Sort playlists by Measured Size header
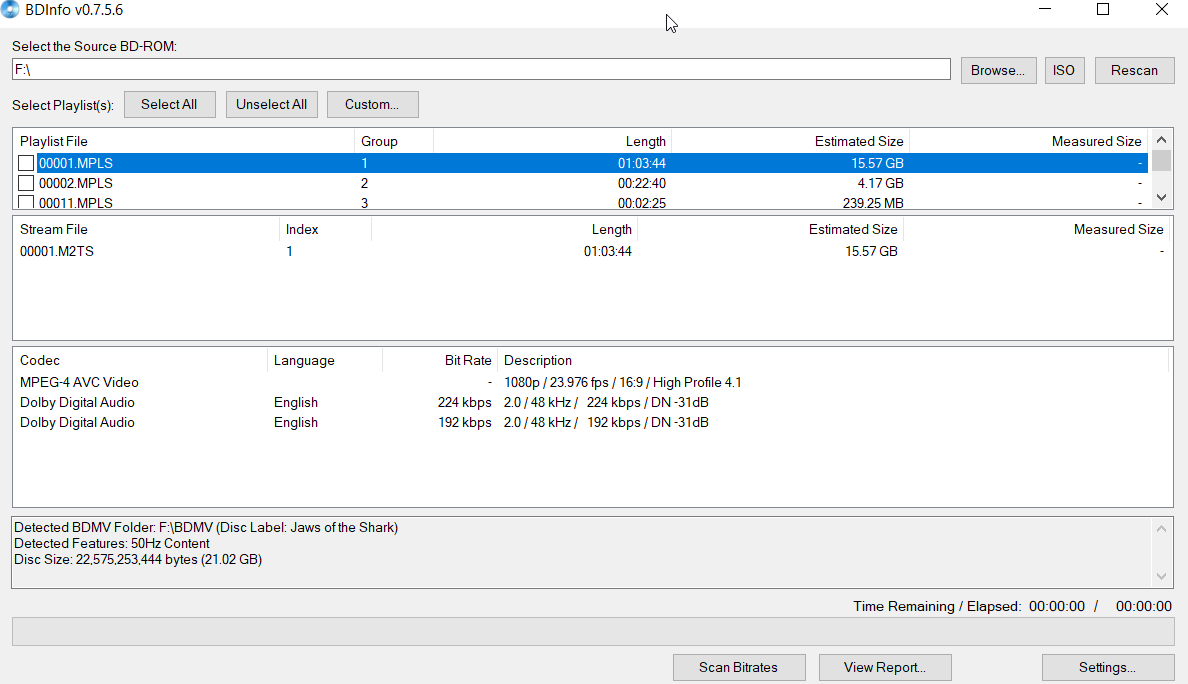This screenshot has width=1188, height=684. [x=1028, y=141]
